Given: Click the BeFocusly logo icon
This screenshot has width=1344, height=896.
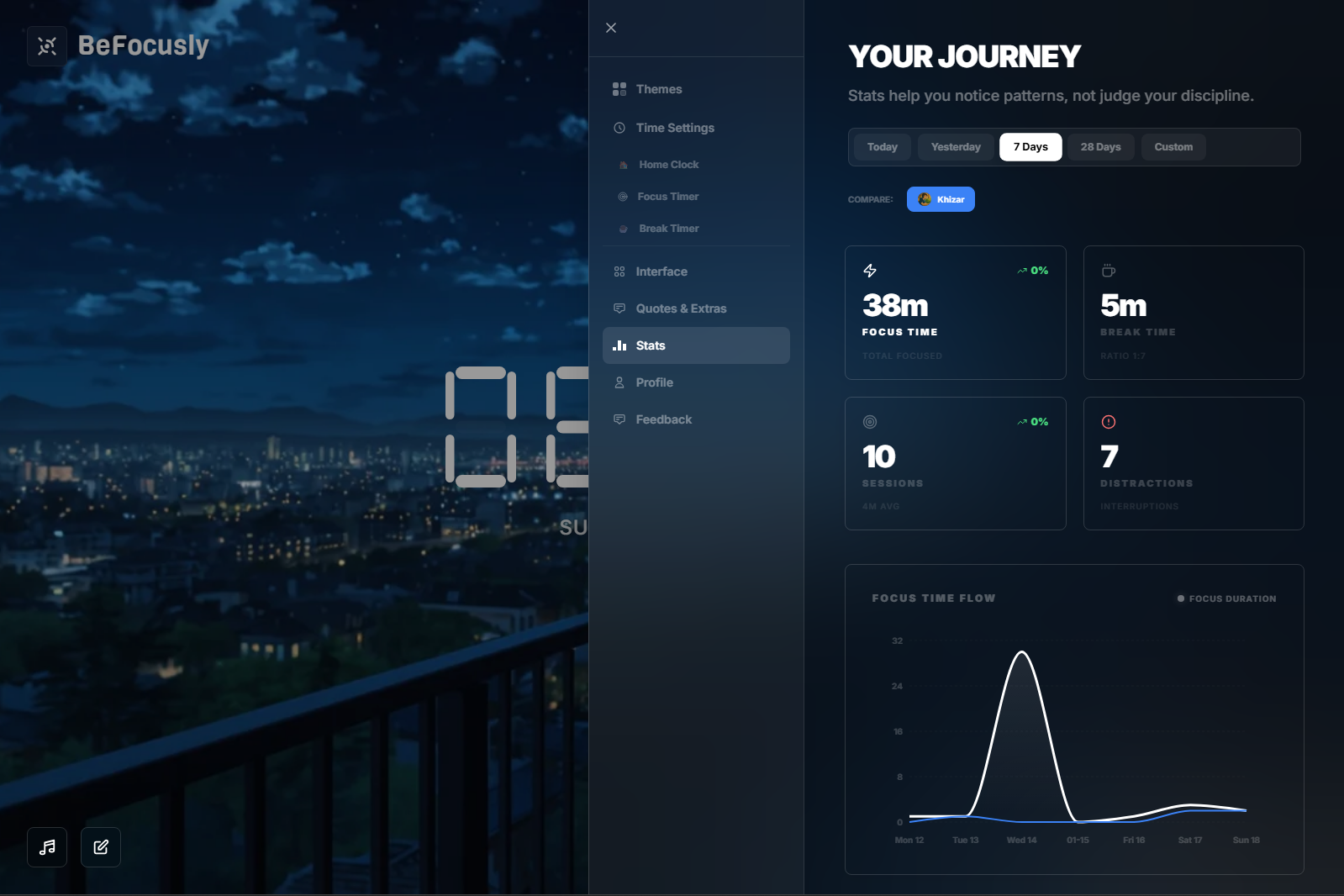Looking at the screenshot, I should pos(47,46).
